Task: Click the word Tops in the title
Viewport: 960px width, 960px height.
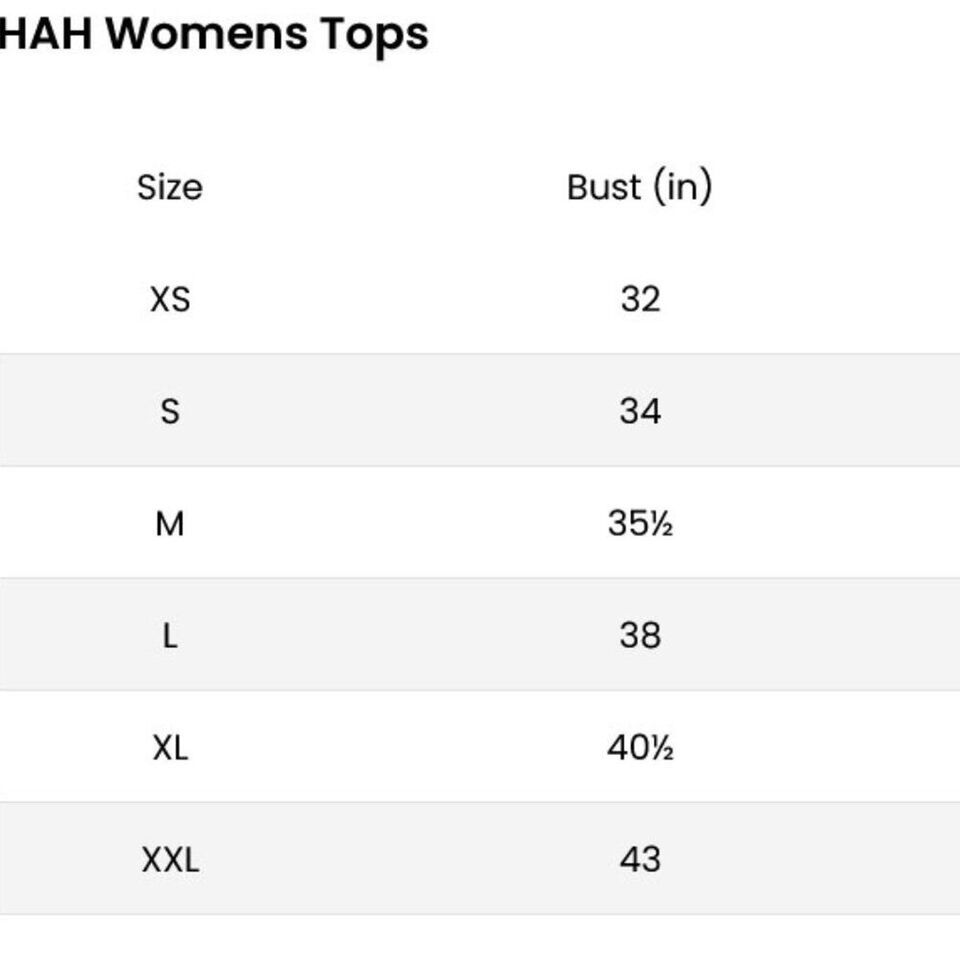Action: point(374,36)
